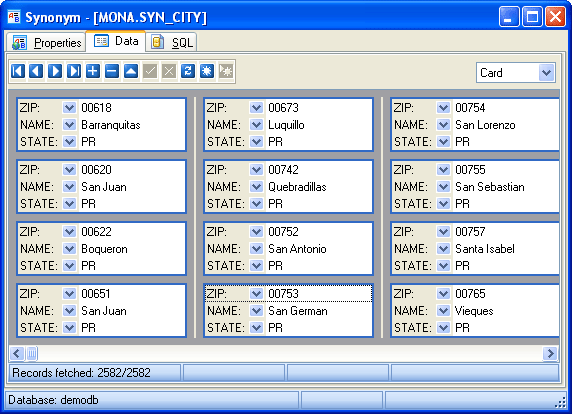Open the Card view mode dropdown
The height and width of the screenshot is (414, 572).
(546, 73)
